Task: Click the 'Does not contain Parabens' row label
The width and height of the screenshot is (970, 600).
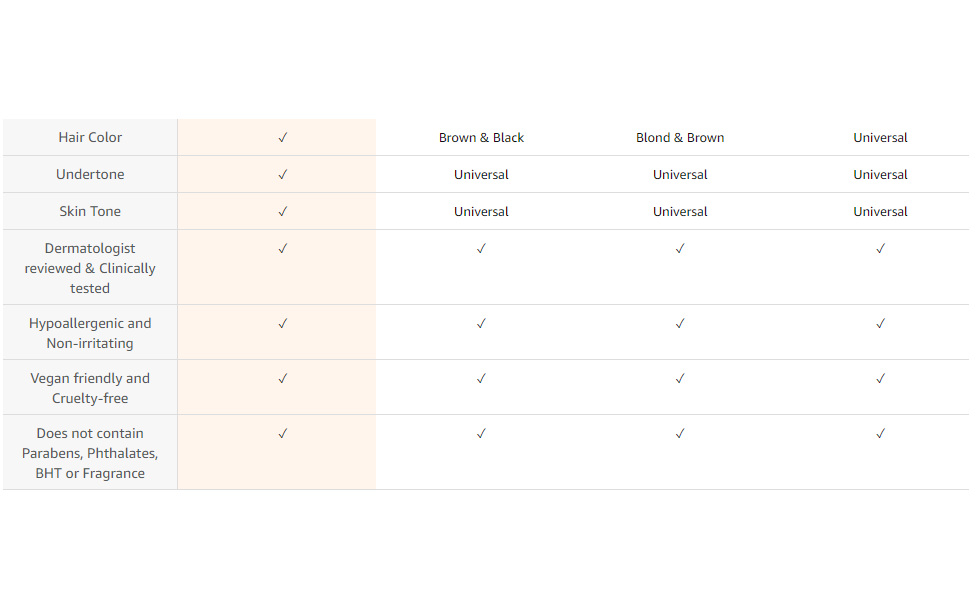Action: [x=90, y=453]
